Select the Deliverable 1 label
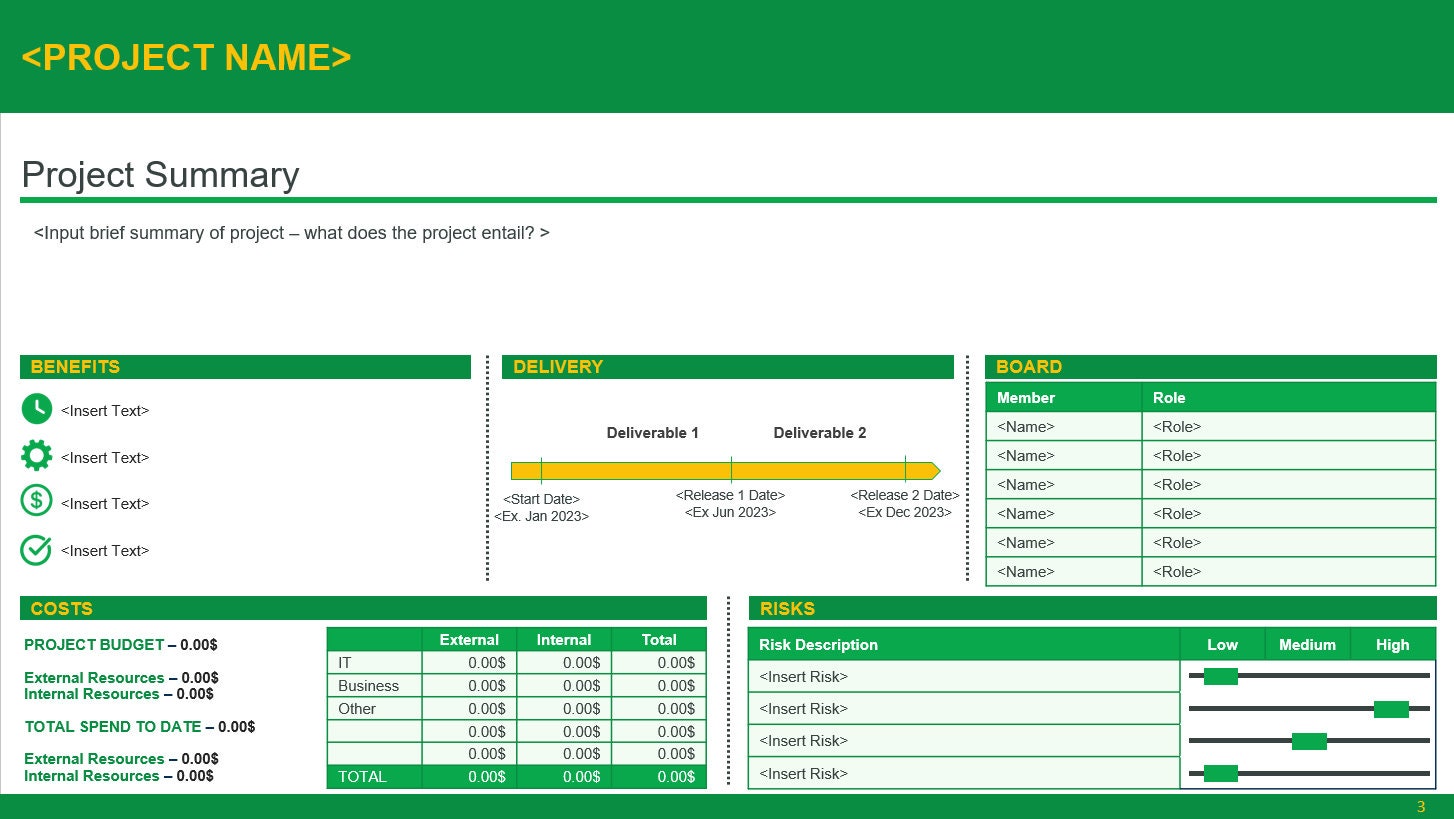The width and height of the screenshot is (1454, 819). pyautogui.click(x=652, y=432)
